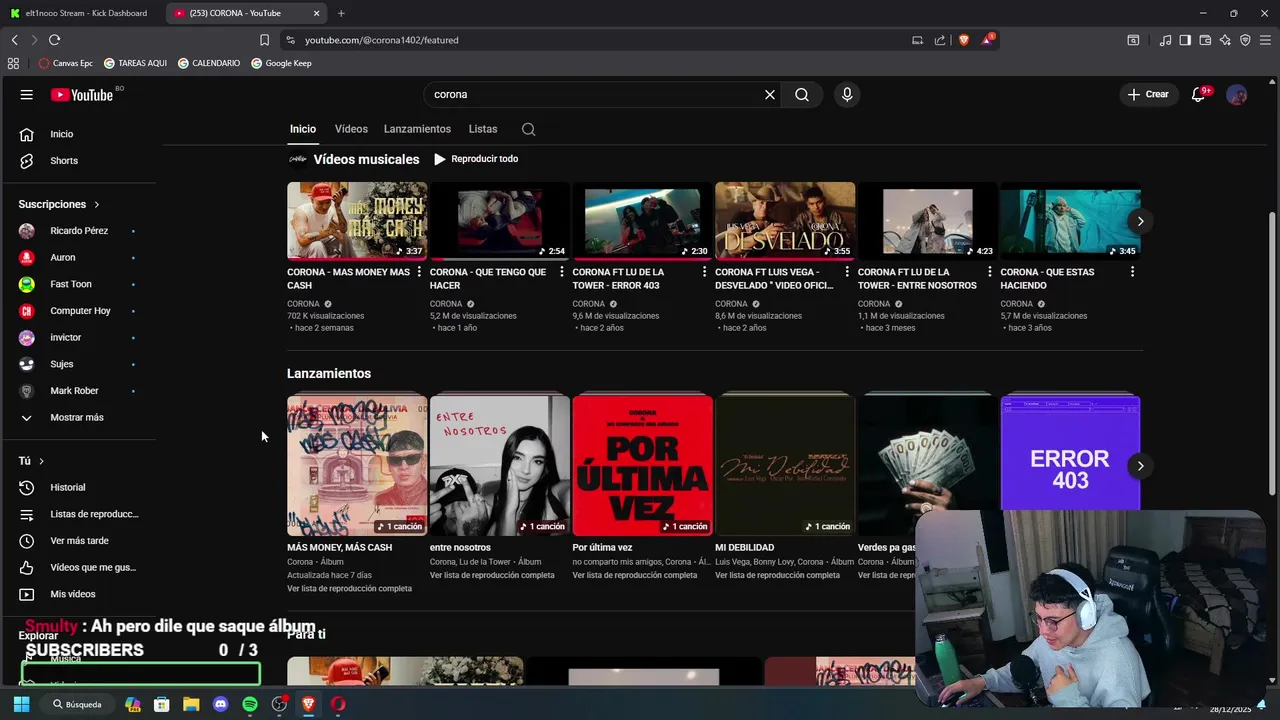Open Discord from the taskbar
Viewport: 1280px width, 720px height.
[x=220, y=704]
